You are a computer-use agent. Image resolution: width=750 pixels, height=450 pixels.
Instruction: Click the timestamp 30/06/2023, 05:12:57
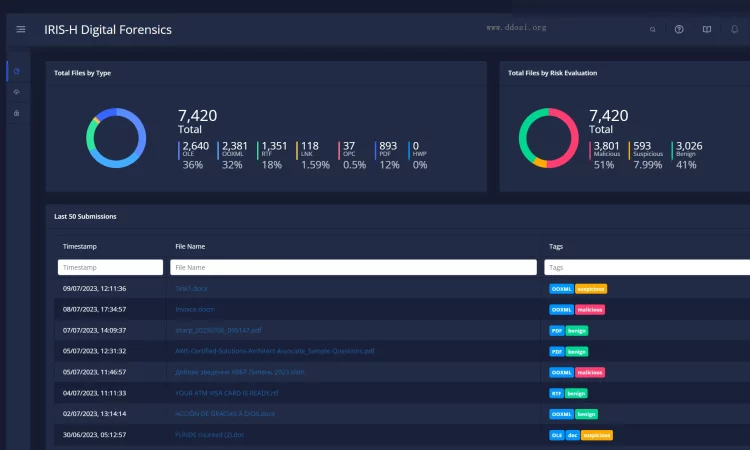(x=94, y=435)
